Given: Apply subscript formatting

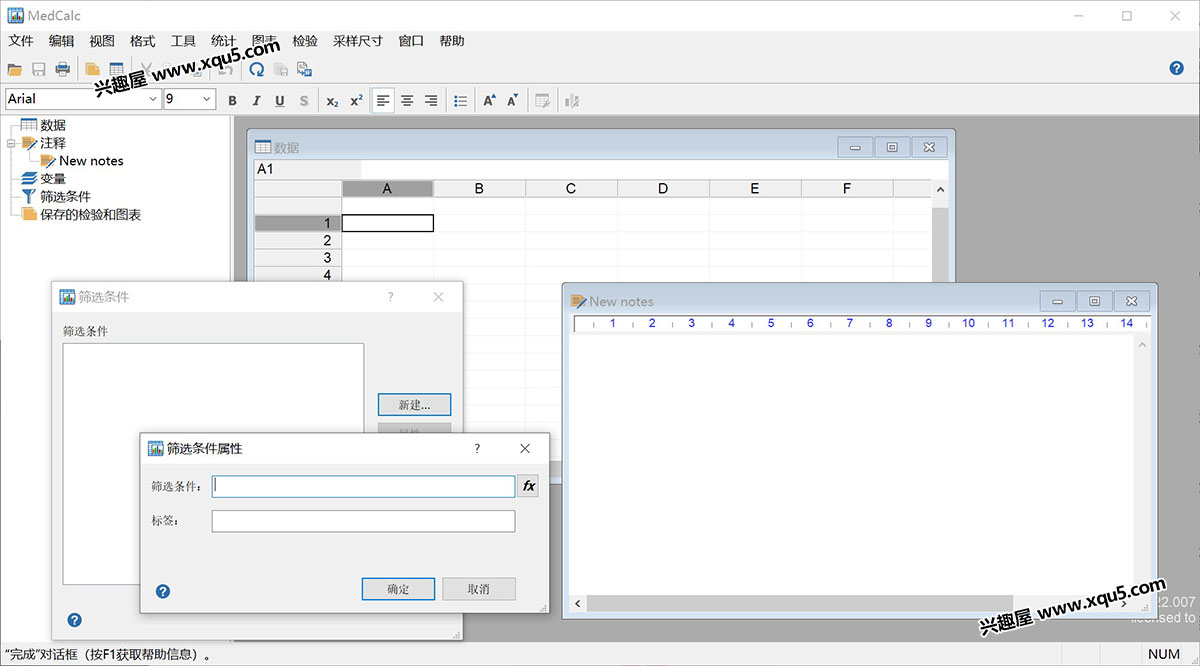Looking at the screenshot, I should tap(333, 101).
